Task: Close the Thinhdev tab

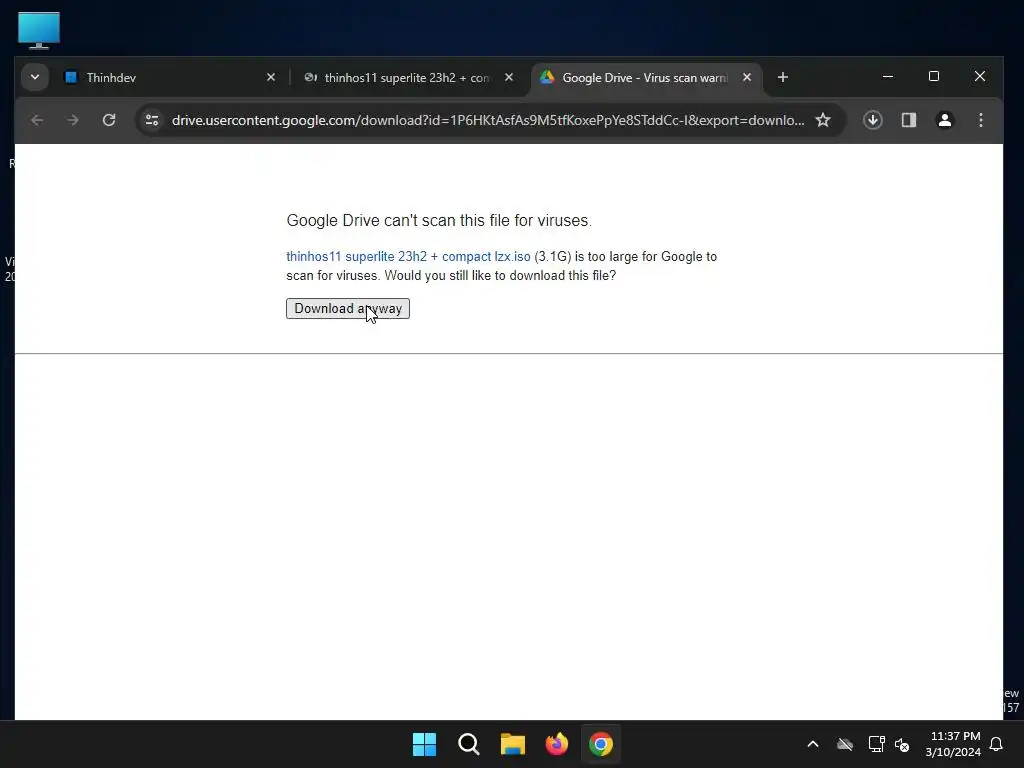Action: (271, 77)
